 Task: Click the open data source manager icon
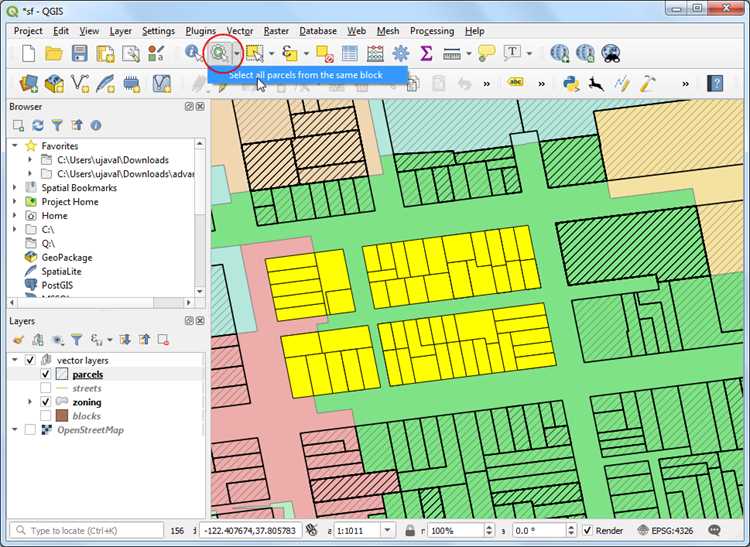point(29,84)
